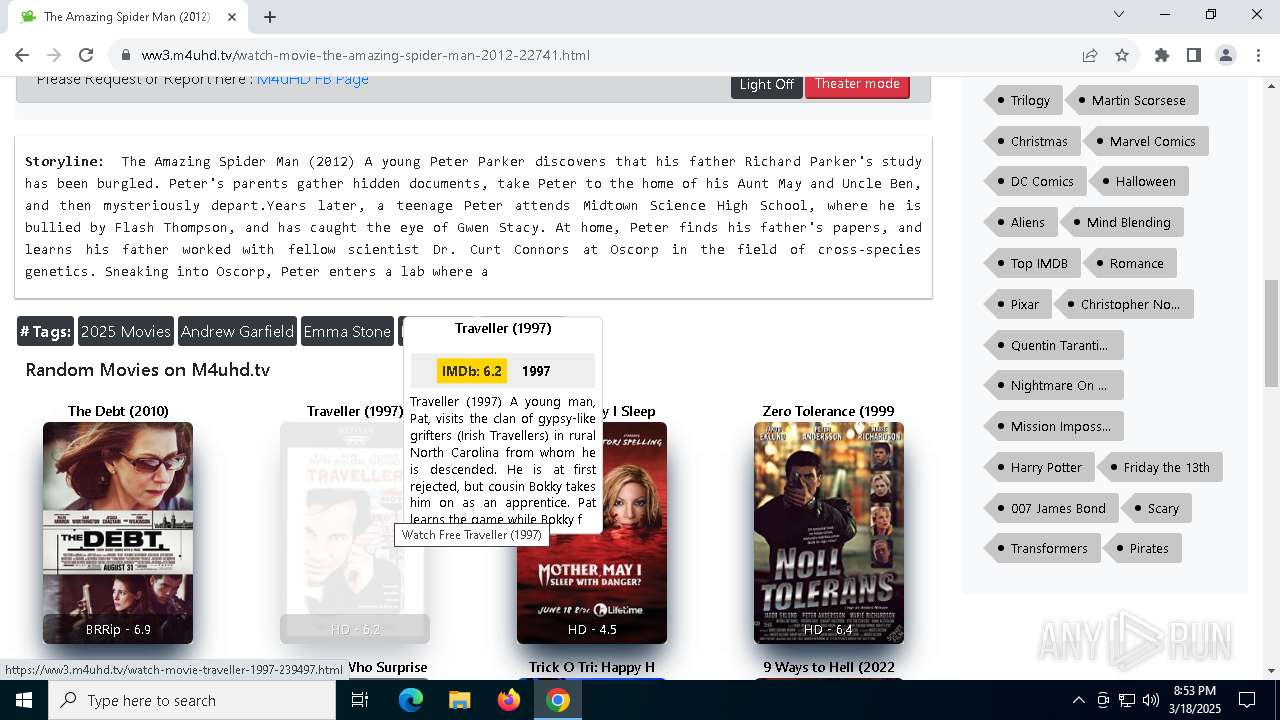The height and width of the screenshot is (720, 1280).
Task: Open the 2025 Movies tag
Action: coord(126,332)
